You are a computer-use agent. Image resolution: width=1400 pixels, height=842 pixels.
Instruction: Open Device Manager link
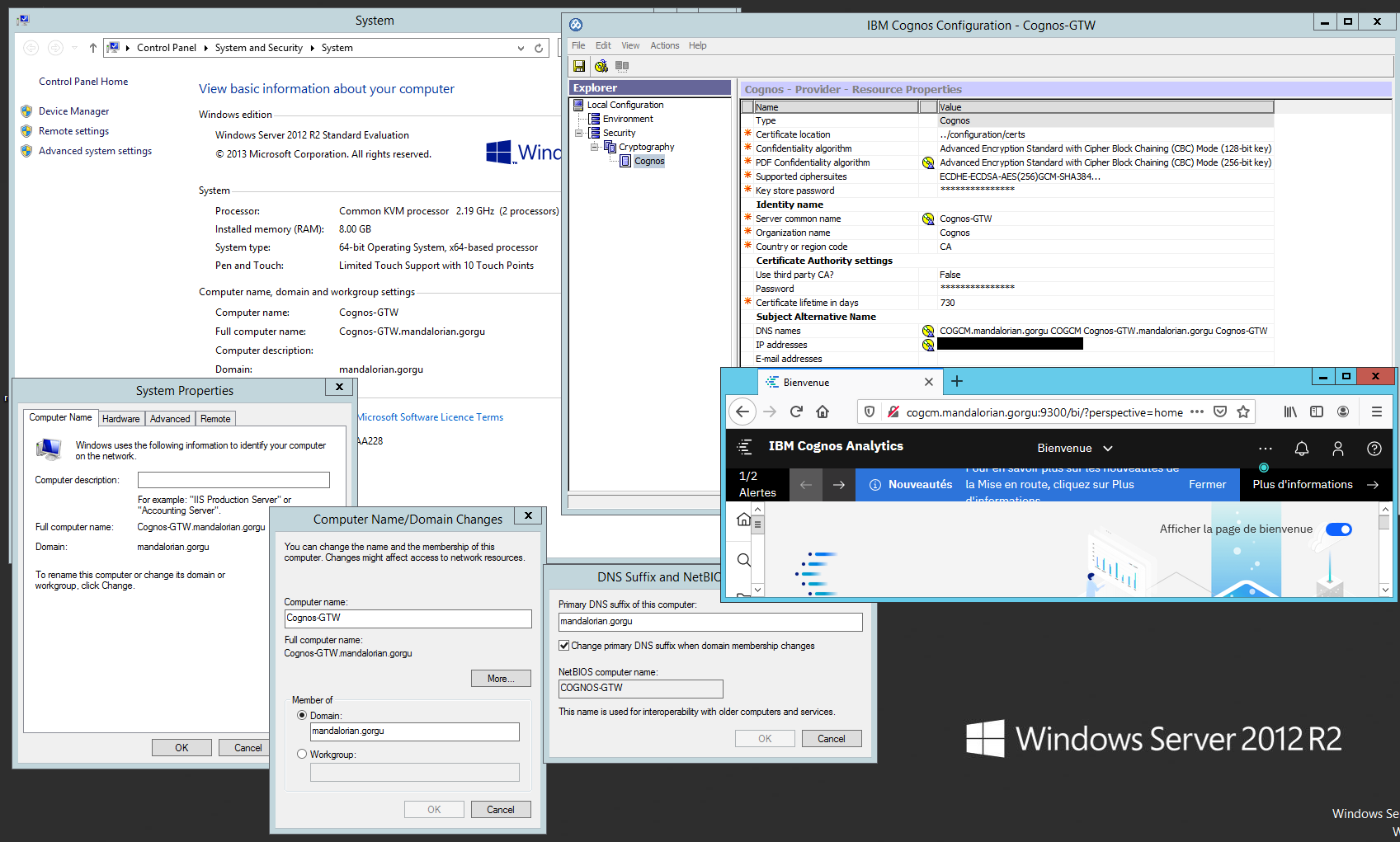click(x=73, y=111)
